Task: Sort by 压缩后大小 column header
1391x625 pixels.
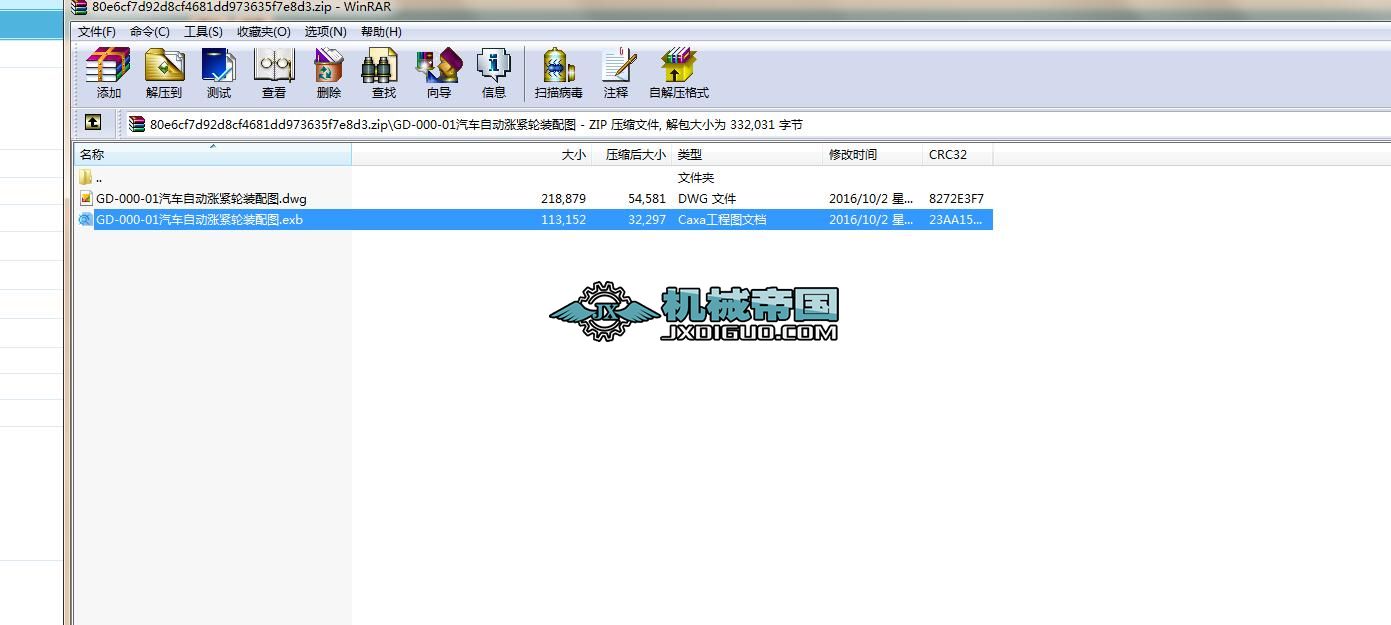Action: [632, 154]
